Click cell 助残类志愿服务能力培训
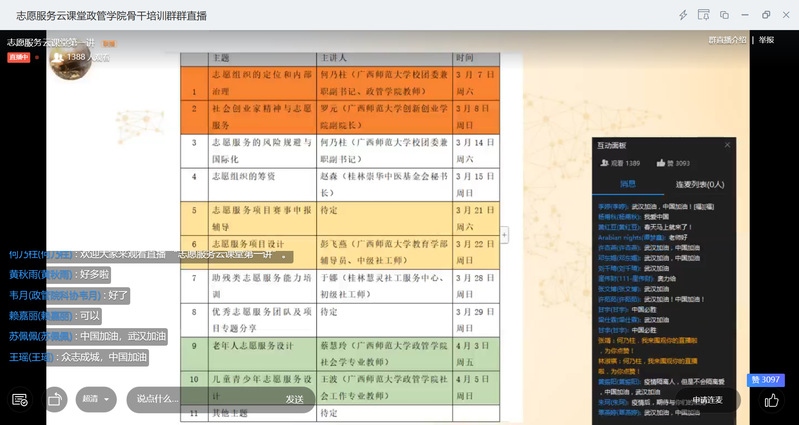The height and width of the screenshot is (425, 799). (262, 286)
